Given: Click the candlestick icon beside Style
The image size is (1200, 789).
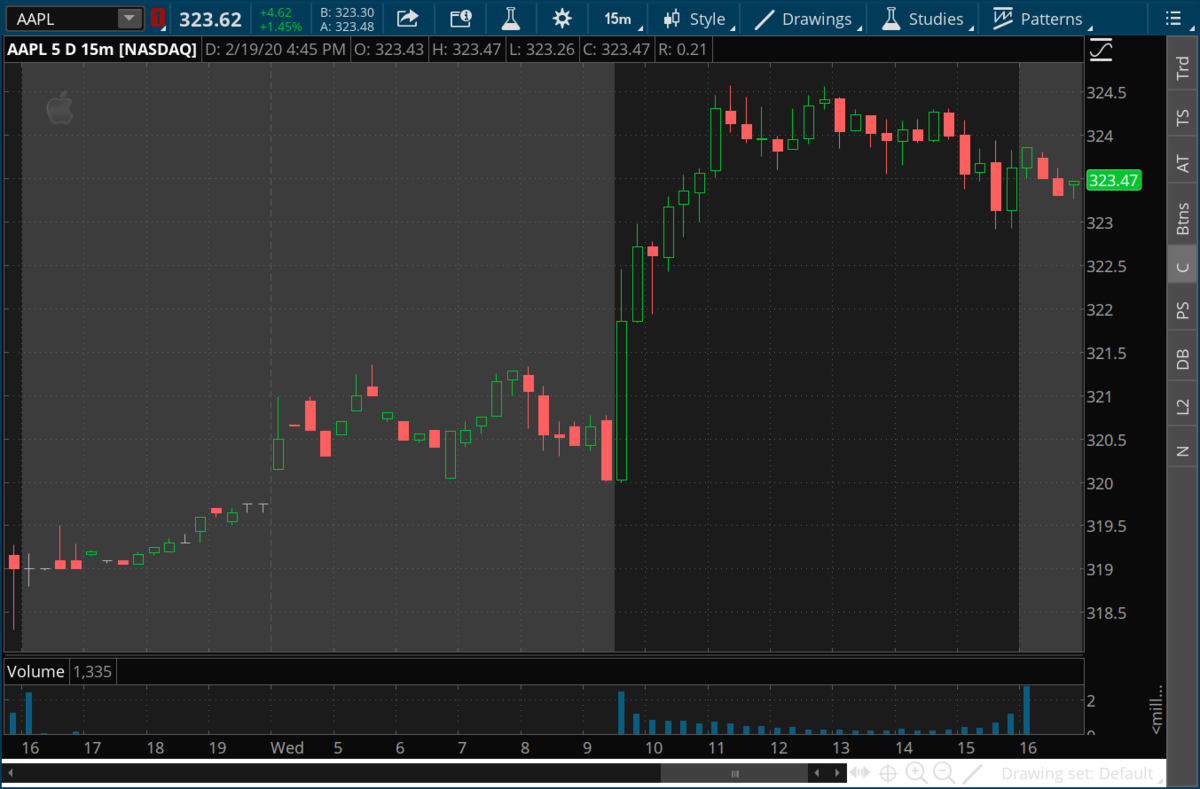Looking at the screenshot, I should [x=672, y=19].
